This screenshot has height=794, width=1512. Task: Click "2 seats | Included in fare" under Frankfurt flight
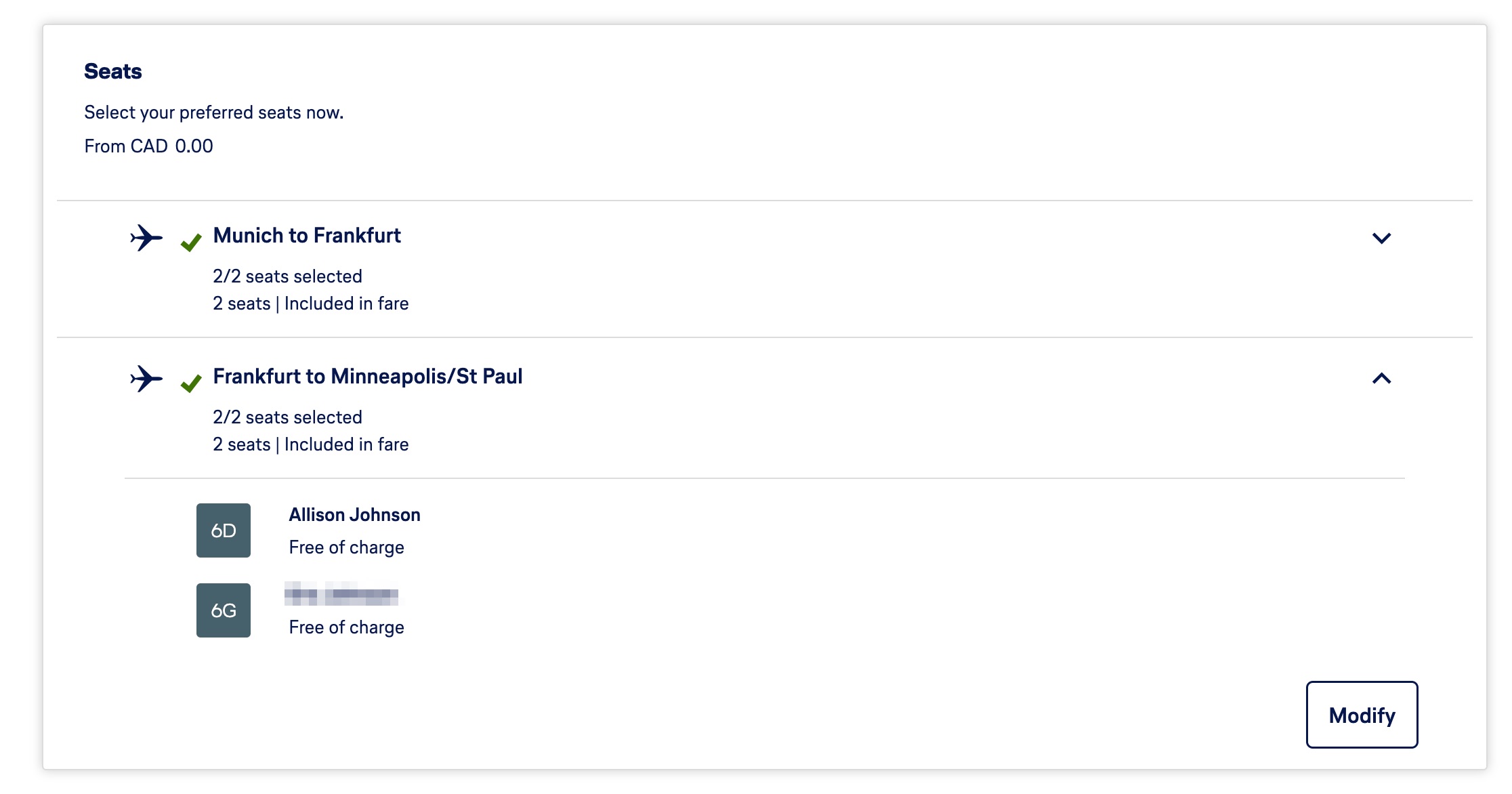point(310,444)
